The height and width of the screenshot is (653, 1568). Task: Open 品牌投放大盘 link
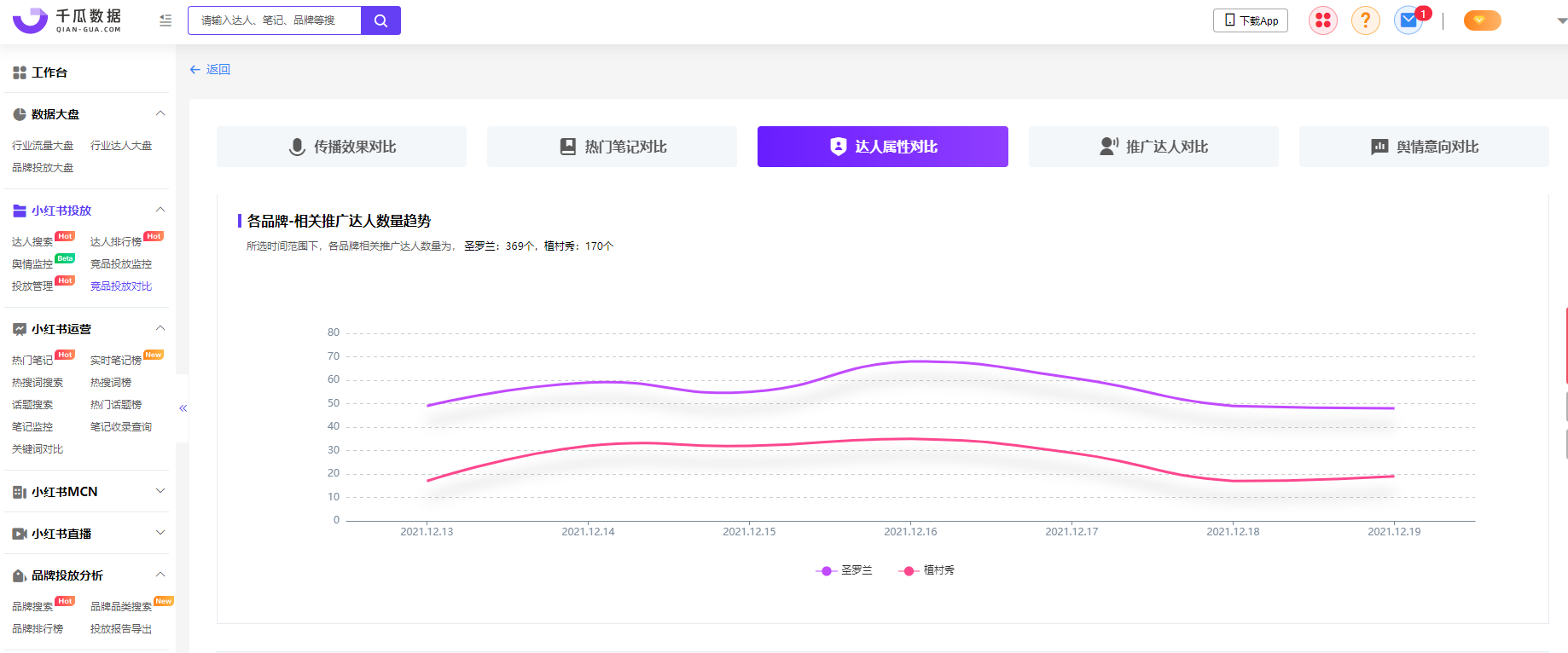43,168
